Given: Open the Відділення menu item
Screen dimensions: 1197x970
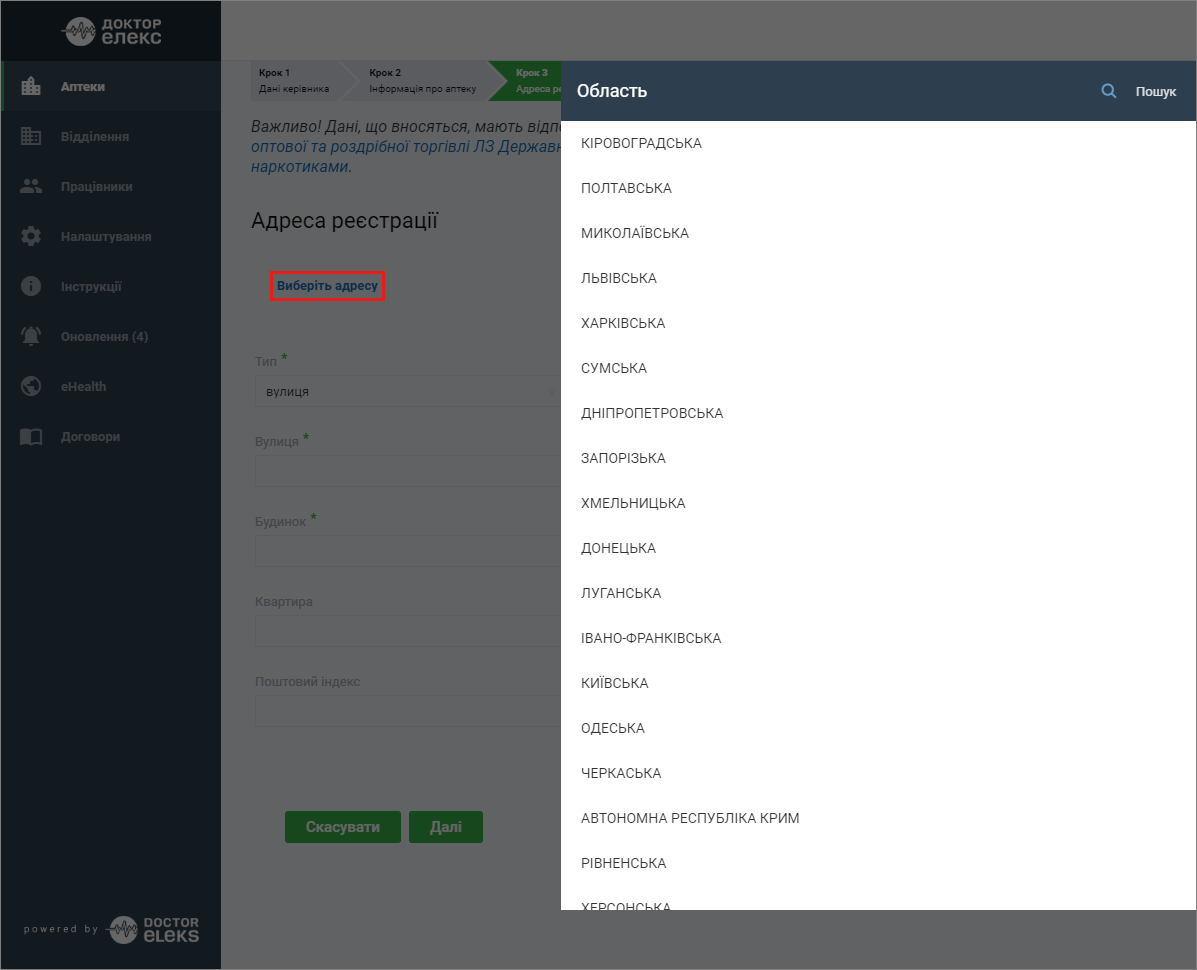Looking at the screenshot, I should click(111, 137).
